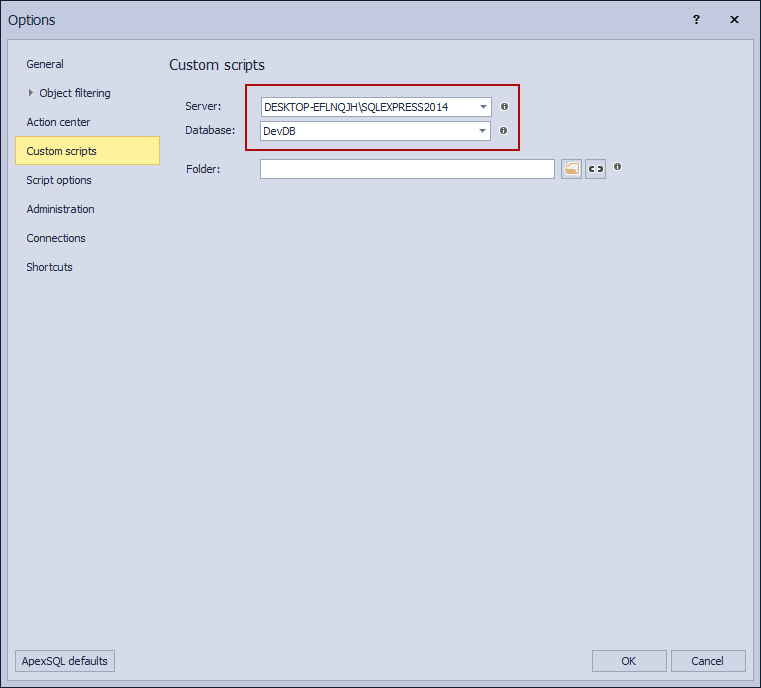Open the Connections settings page
This screenshot has width=761, height=688.
coord(56,238)
